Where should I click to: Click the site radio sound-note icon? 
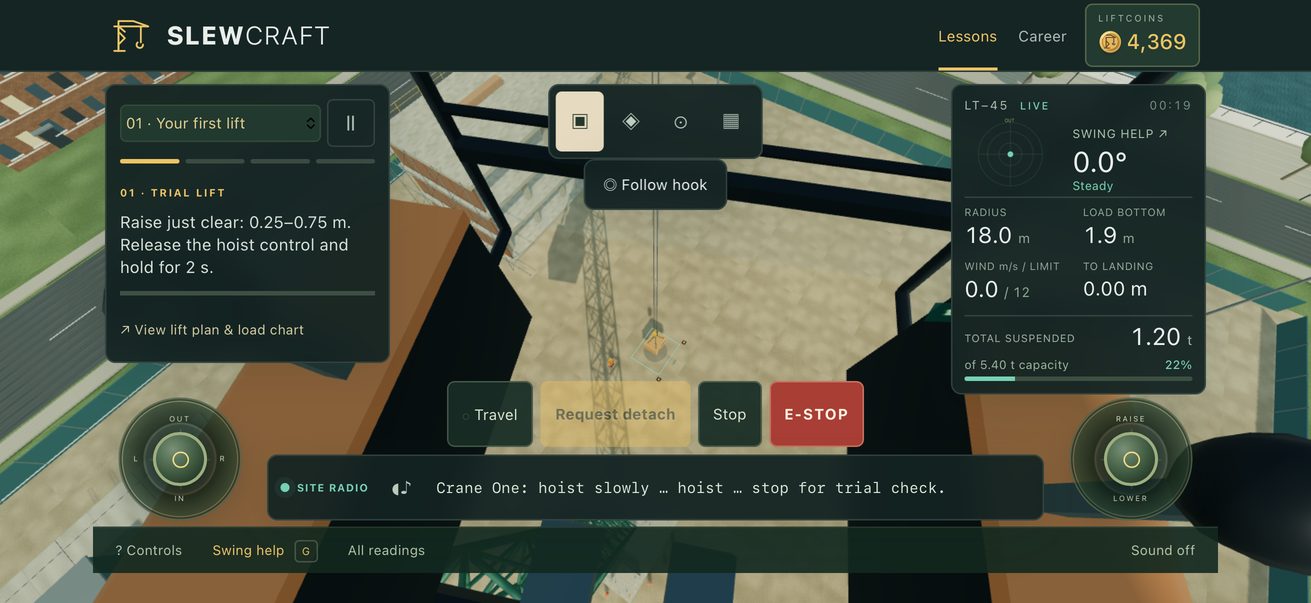tap(402, 488)
